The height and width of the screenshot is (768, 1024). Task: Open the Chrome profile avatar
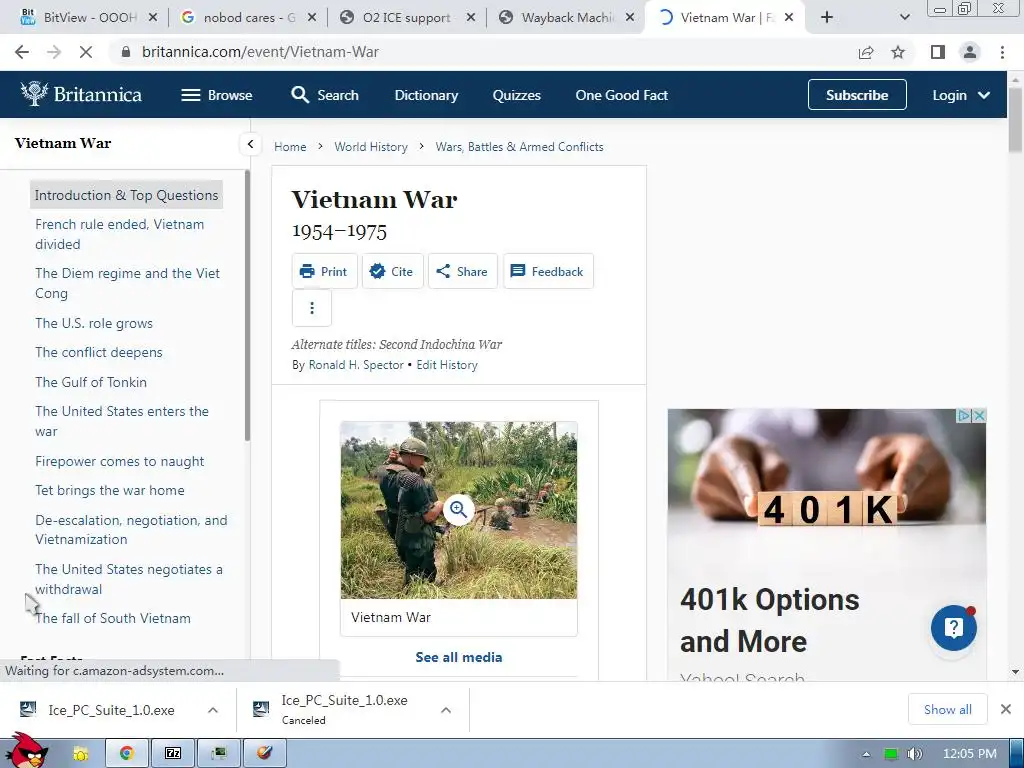pyautogui.click(x=970, y=52)
